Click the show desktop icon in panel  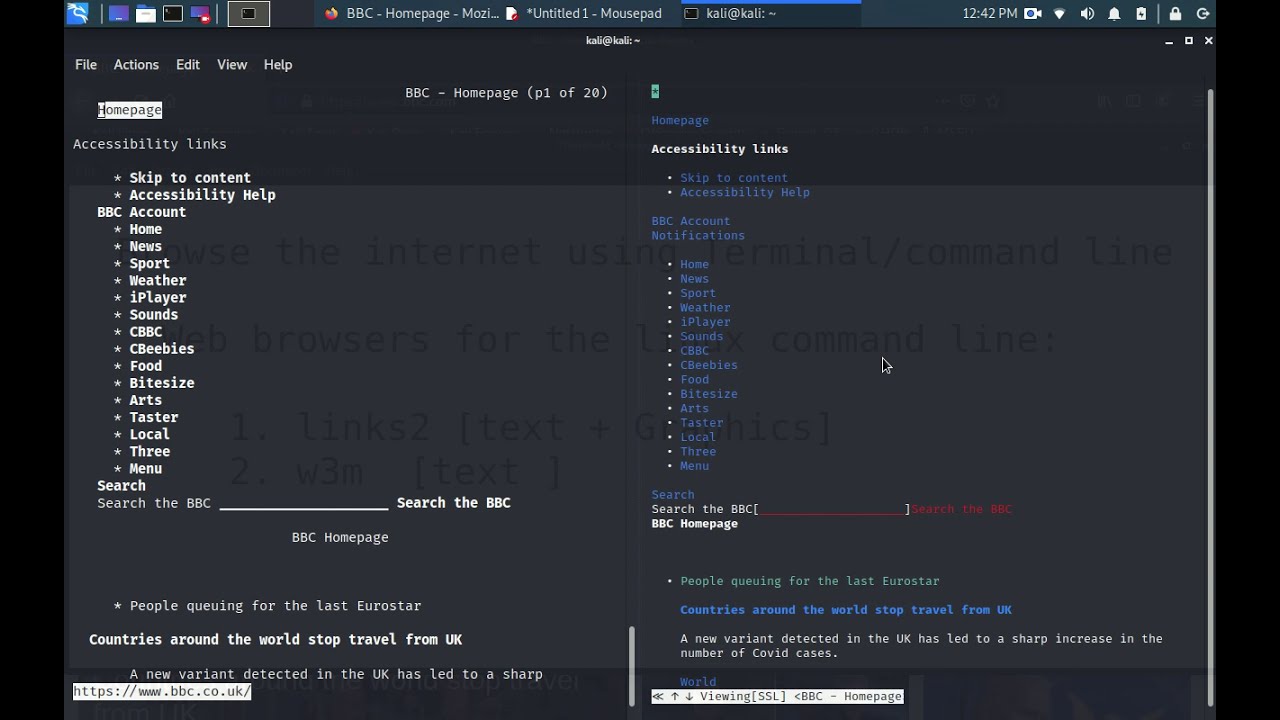click(118, 13)
